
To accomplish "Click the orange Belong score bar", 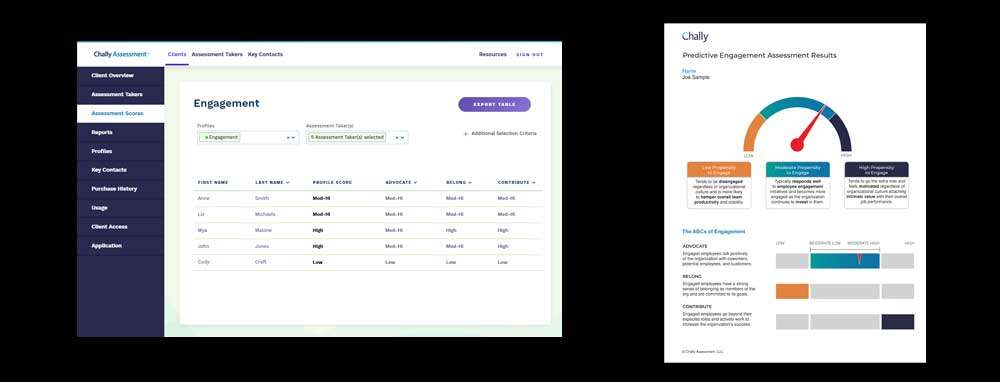I will tap(792, 291).
